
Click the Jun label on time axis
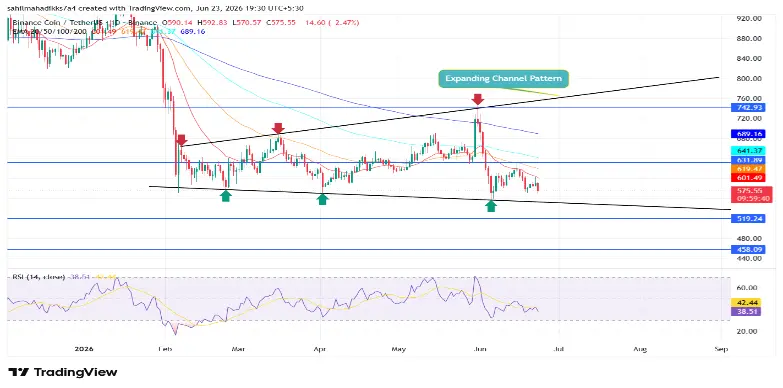[479, 349]
